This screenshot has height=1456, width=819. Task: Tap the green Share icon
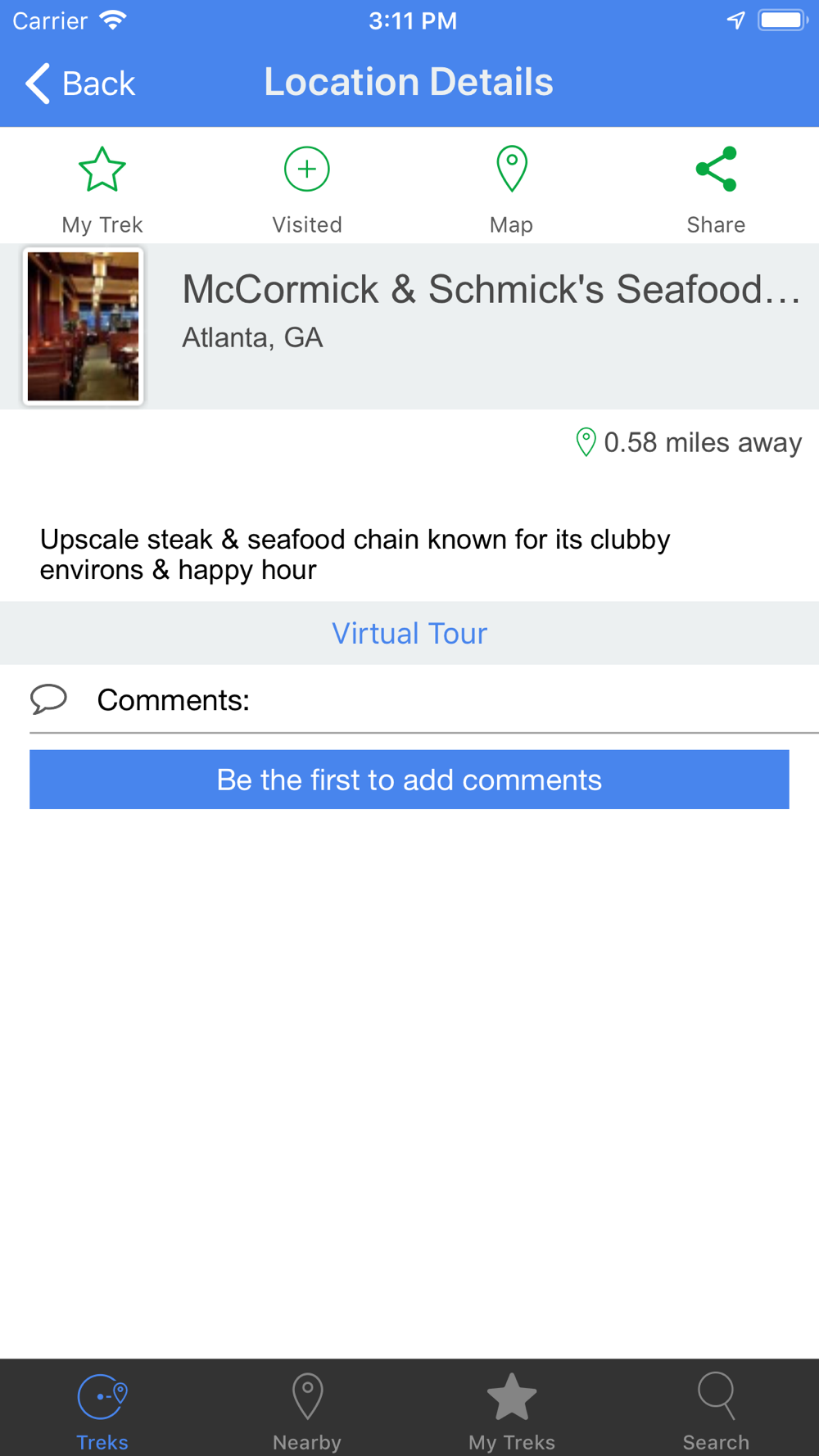(717, 170)
